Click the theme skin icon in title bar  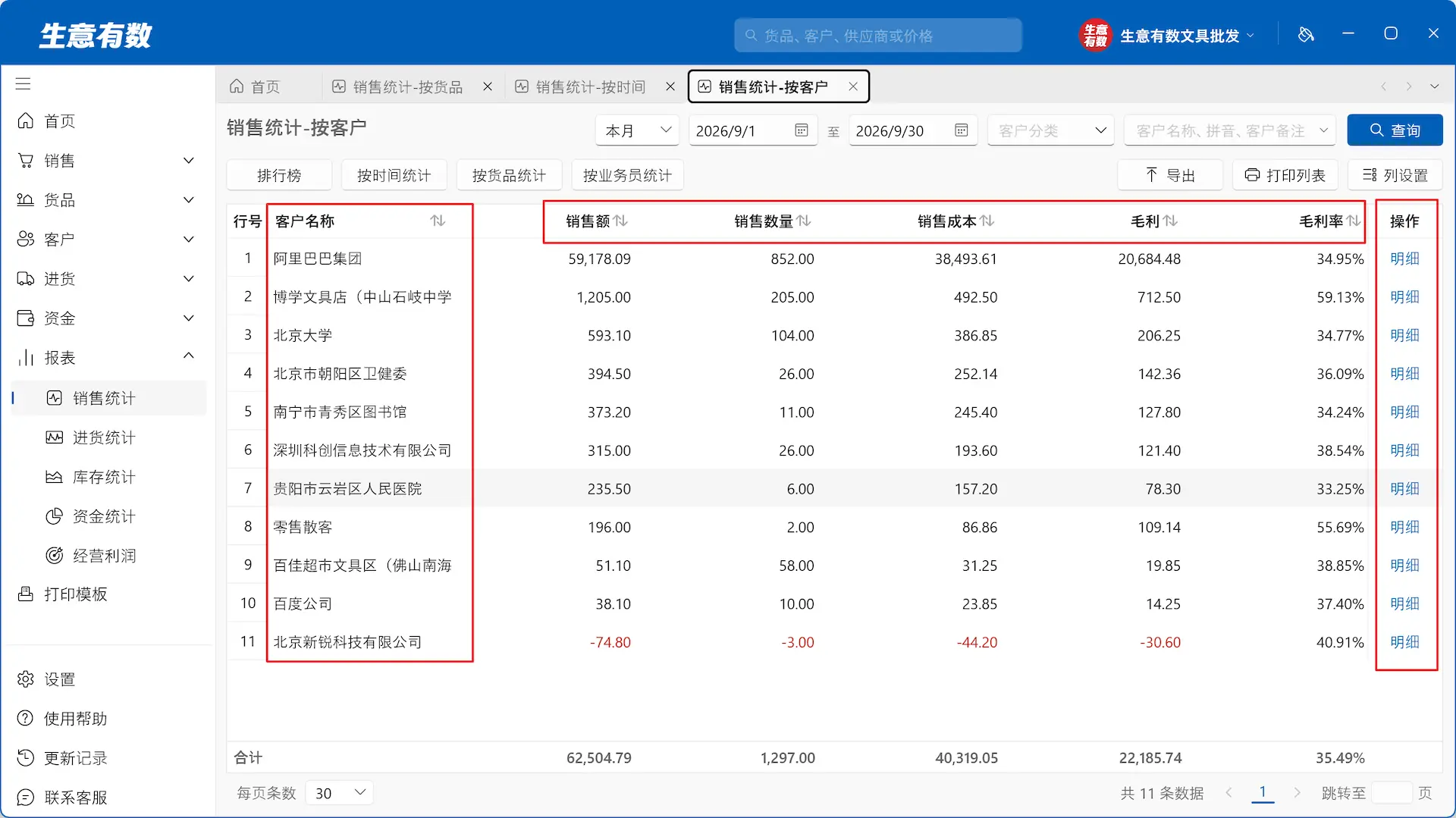click(x=1306, y=34)
